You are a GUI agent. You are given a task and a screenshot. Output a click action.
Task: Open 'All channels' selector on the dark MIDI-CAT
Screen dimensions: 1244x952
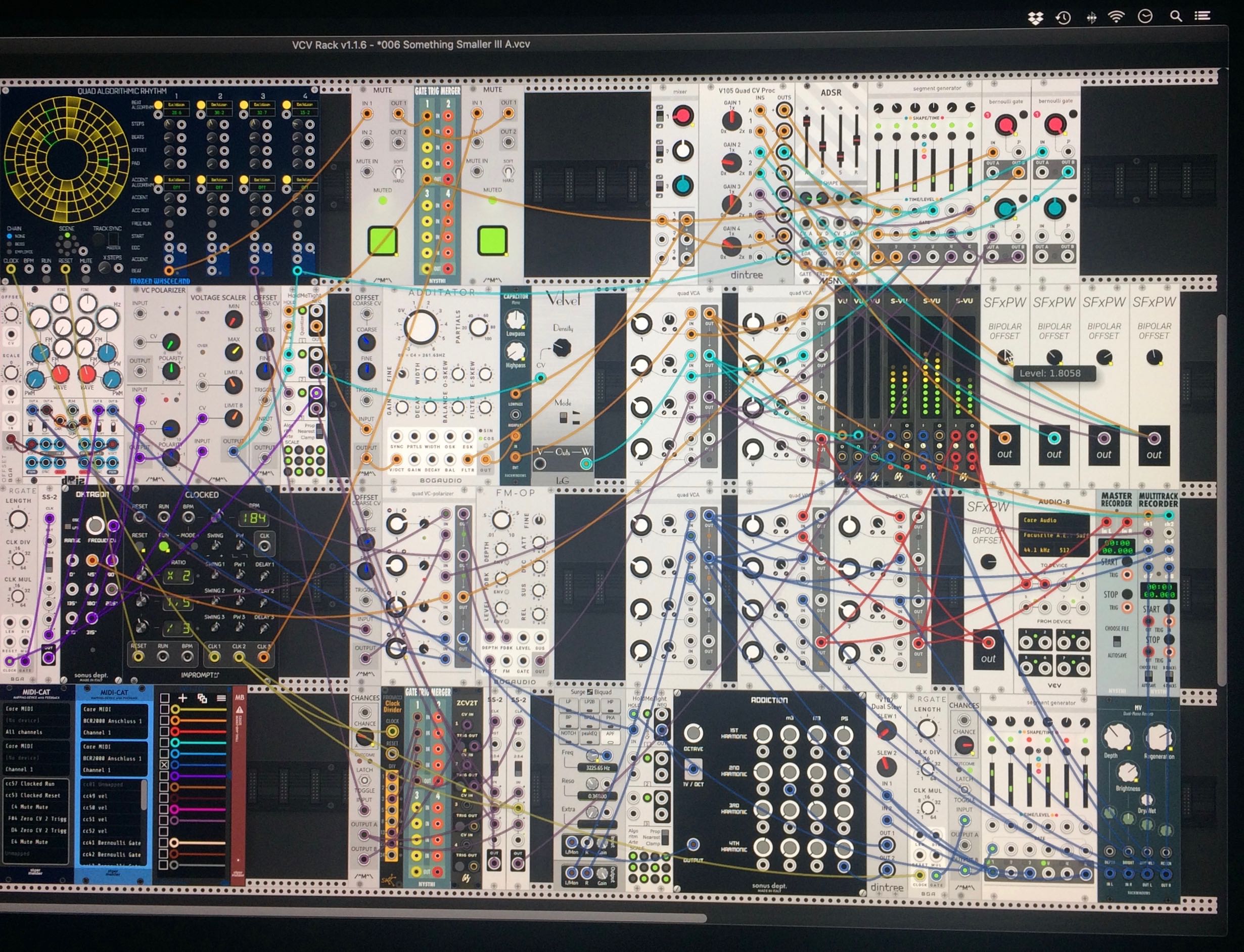point(37,732)
